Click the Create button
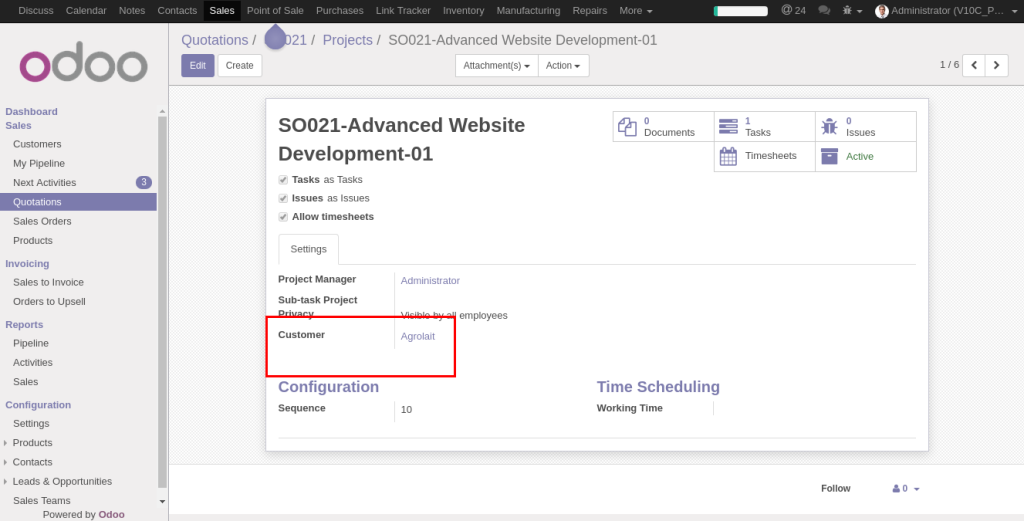The height and width of the screenshot is (521, 1024). click(x=240, y=65)
